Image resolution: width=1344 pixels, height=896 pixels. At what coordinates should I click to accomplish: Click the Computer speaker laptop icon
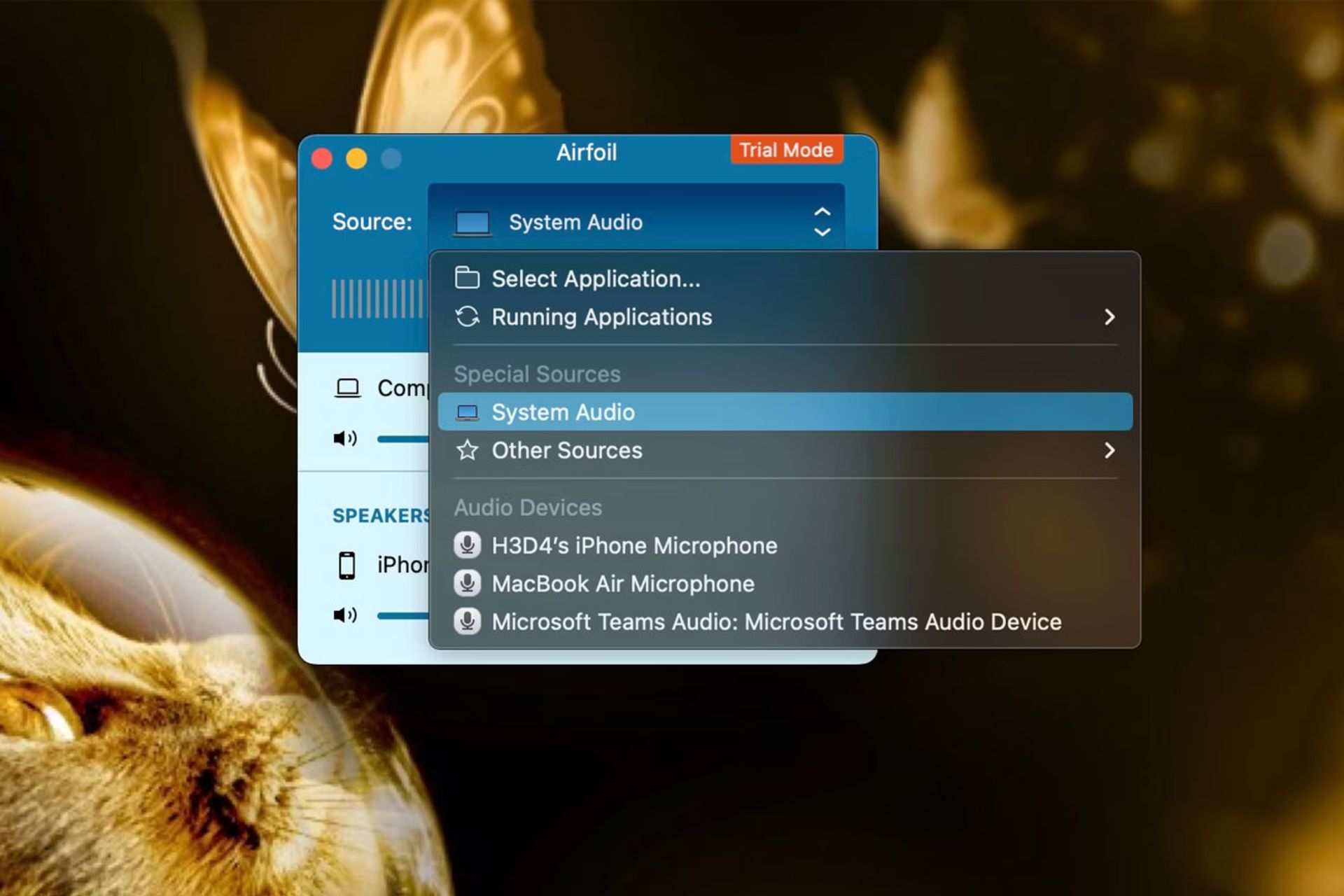[347, 388]
